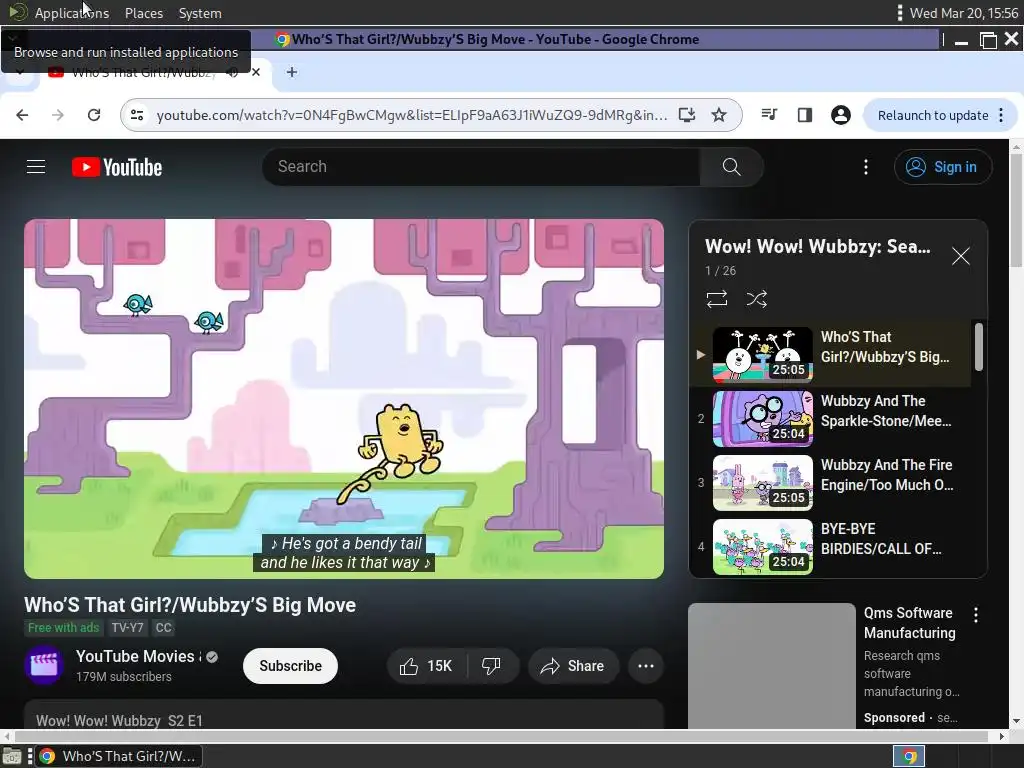
Task: Expand the tab search chevron
Action: tap(20, 72)
